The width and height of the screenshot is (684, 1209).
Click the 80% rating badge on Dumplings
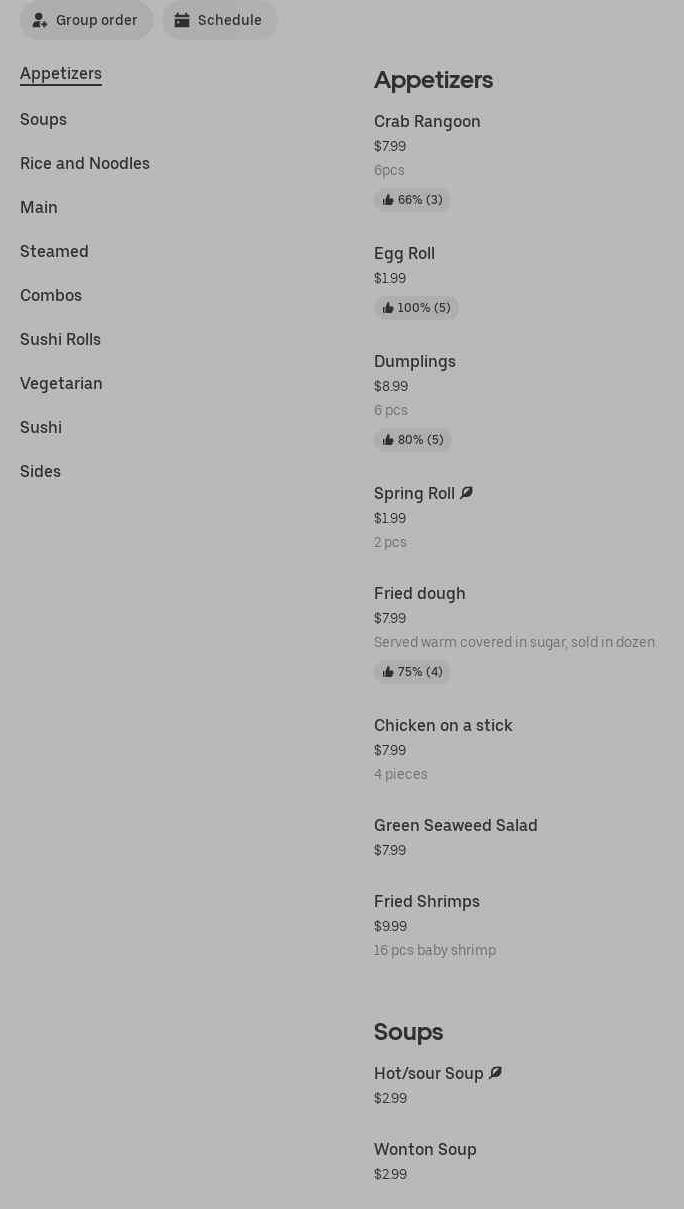tap(412, 440)
